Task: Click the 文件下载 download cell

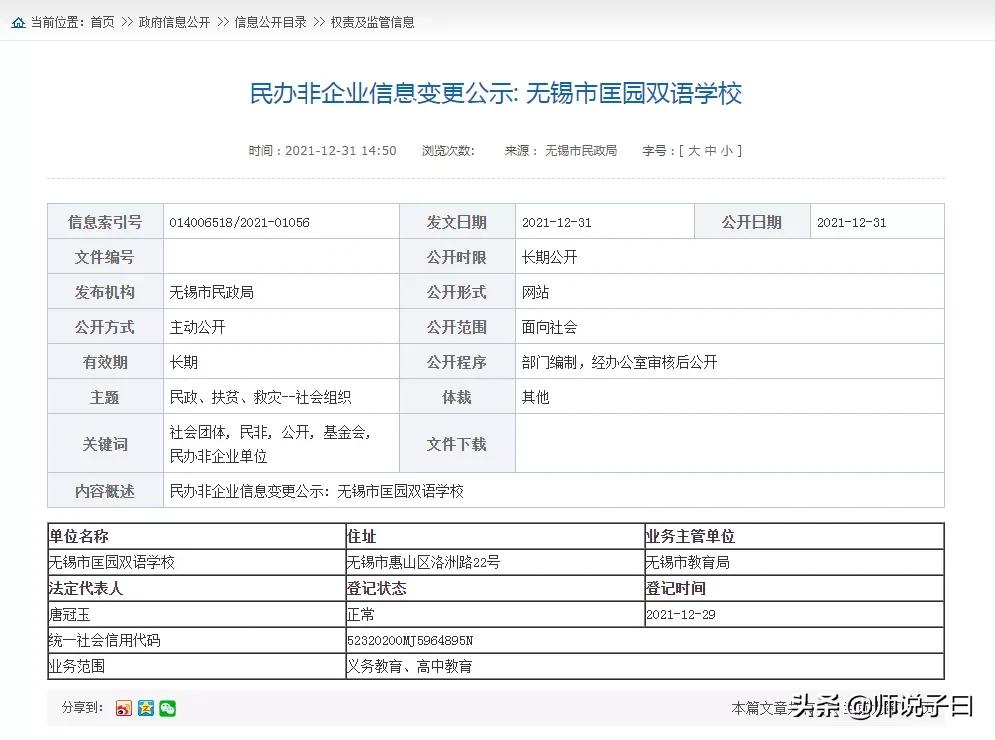Action: (457, 443)
